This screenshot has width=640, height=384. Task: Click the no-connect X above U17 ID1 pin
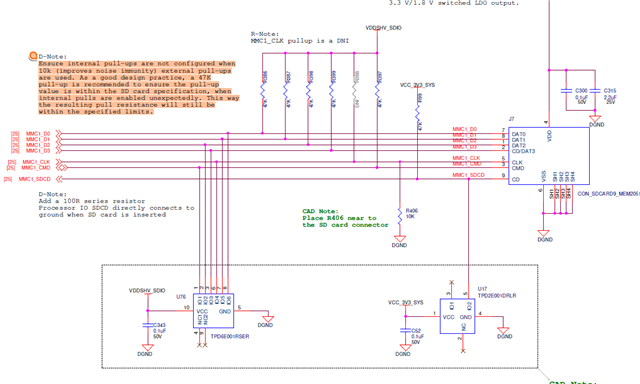451,282
